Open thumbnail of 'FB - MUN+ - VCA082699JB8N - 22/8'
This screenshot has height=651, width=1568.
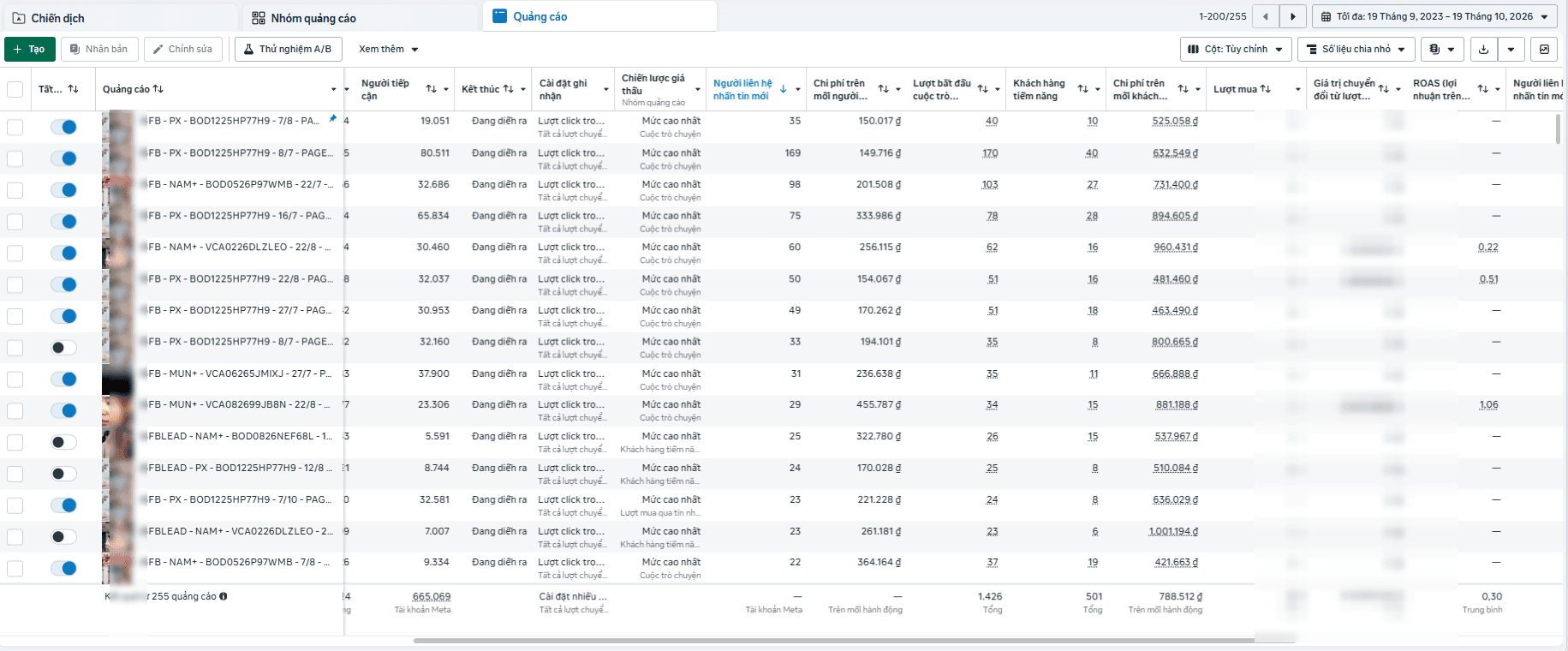118,411
